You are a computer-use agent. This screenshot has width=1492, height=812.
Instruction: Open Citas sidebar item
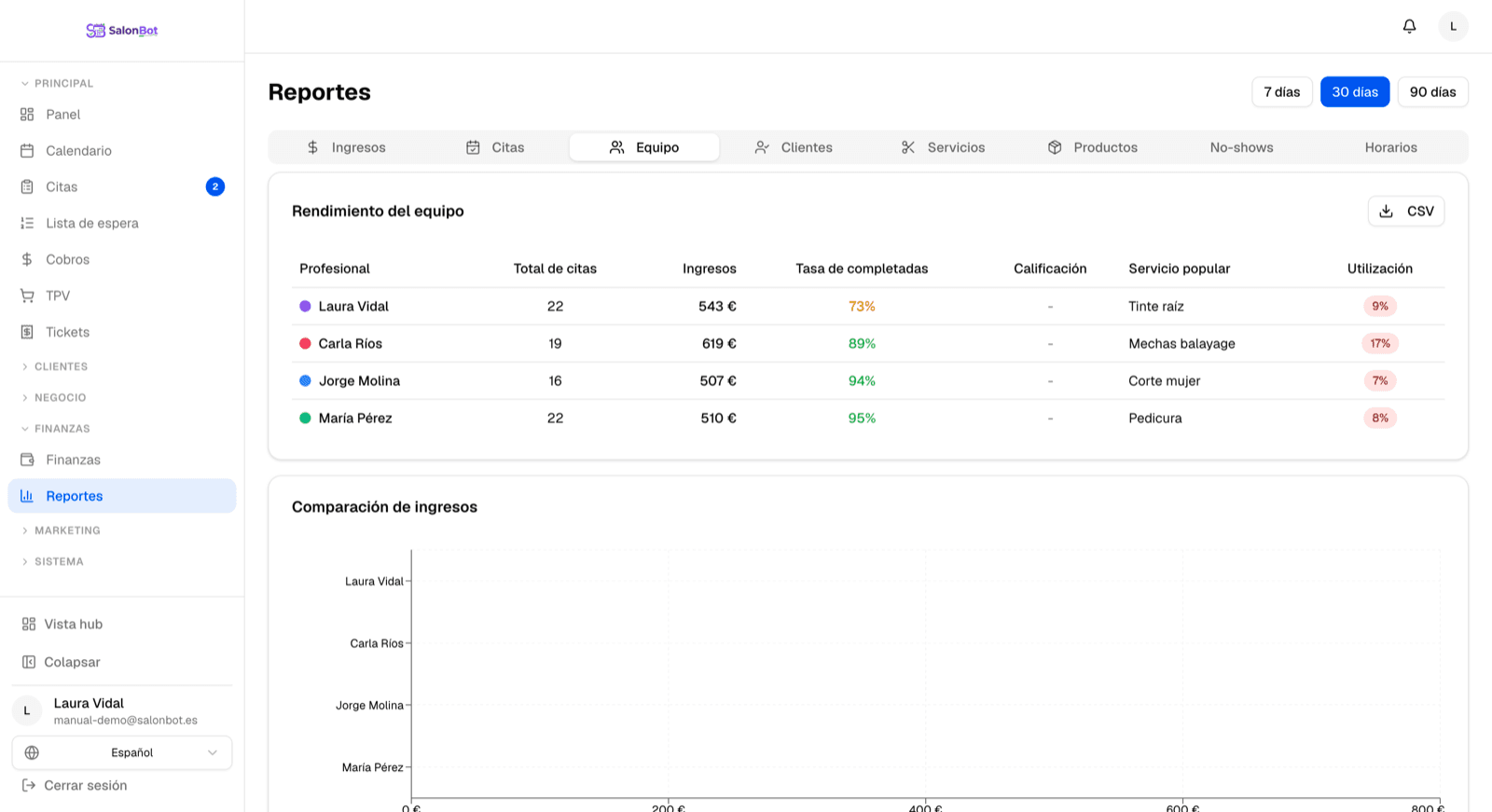coord(122,187)
